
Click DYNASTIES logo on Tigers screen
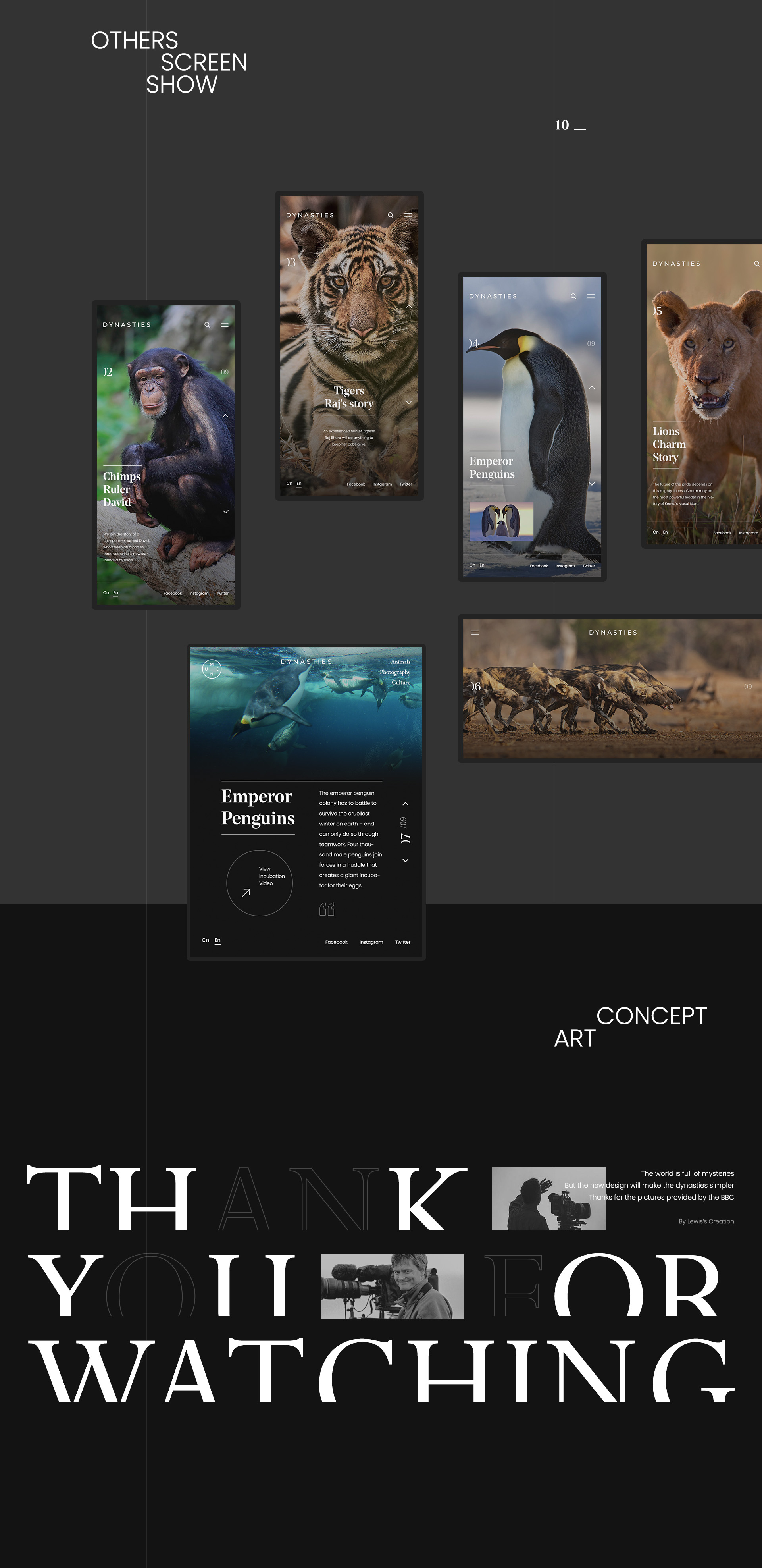310,216
